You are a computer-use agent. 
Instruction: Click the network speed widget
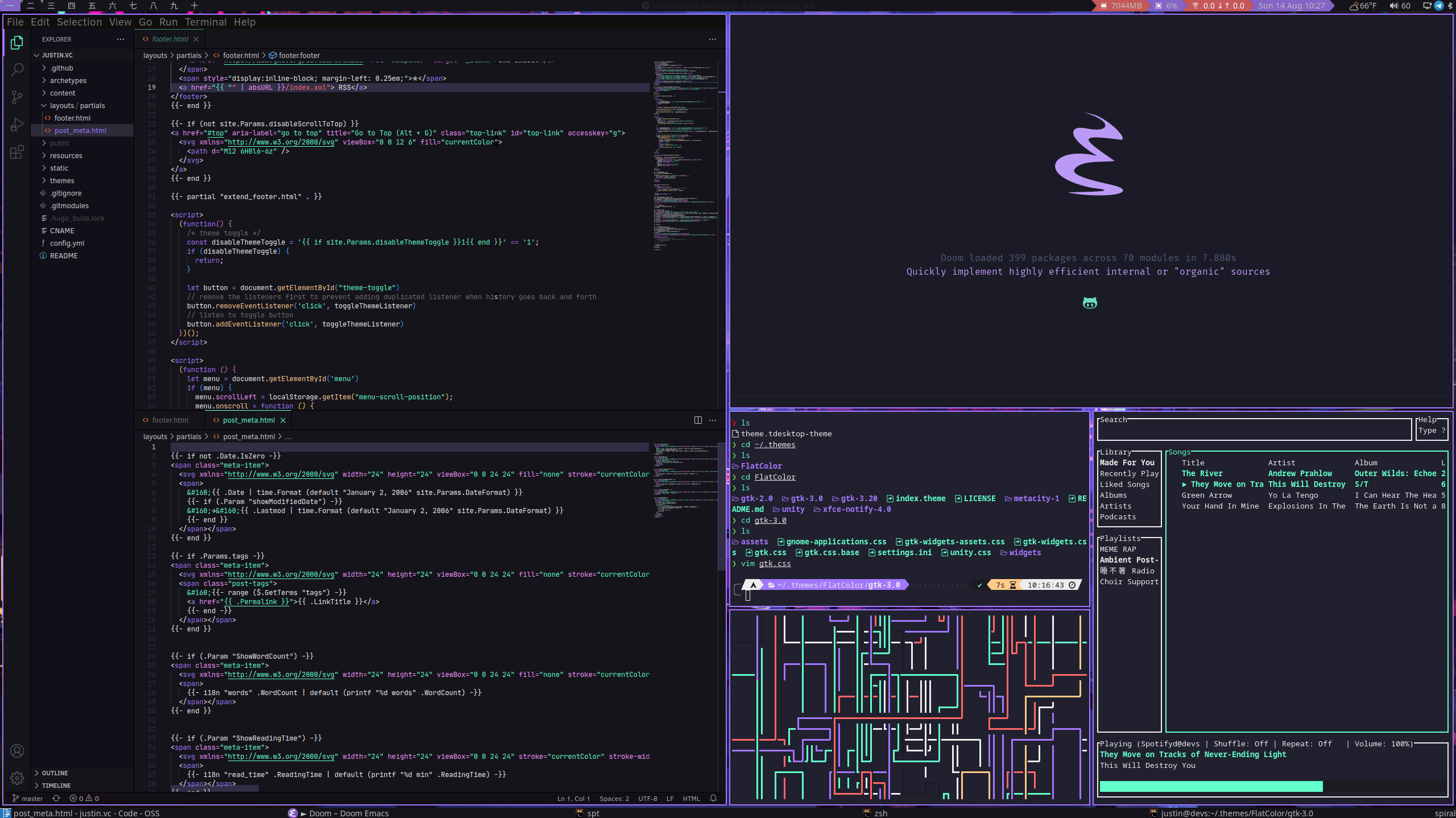coord(1218,6)
